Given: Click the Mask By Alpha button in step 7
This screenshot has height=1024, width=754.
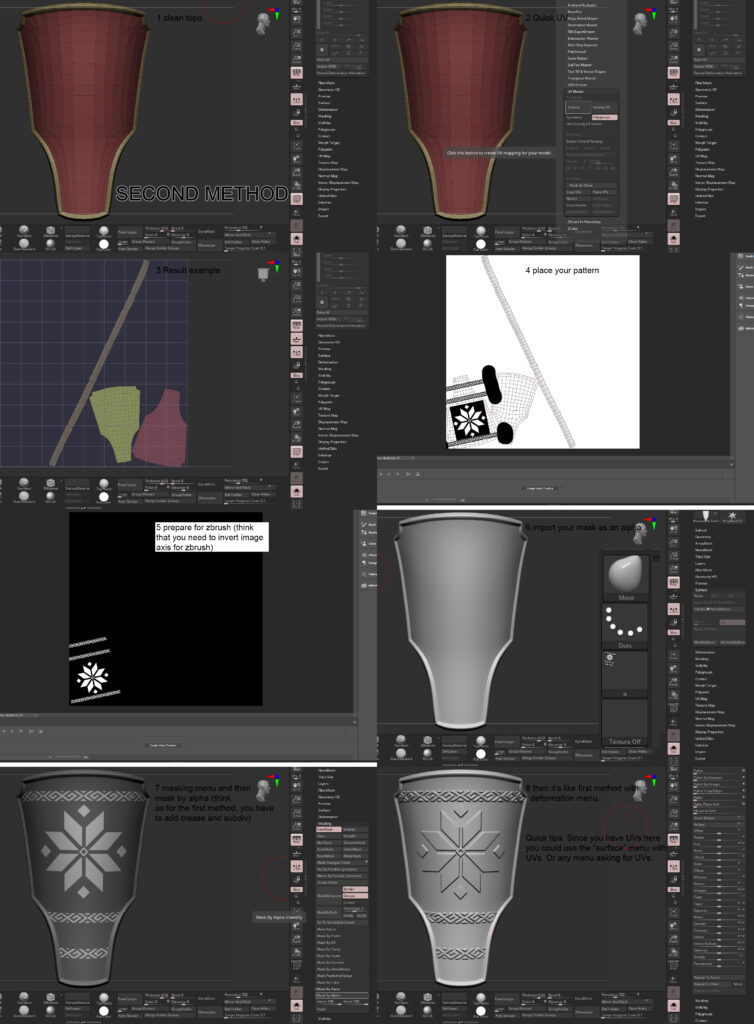Looking at the screenshot, I should [342, 995].
